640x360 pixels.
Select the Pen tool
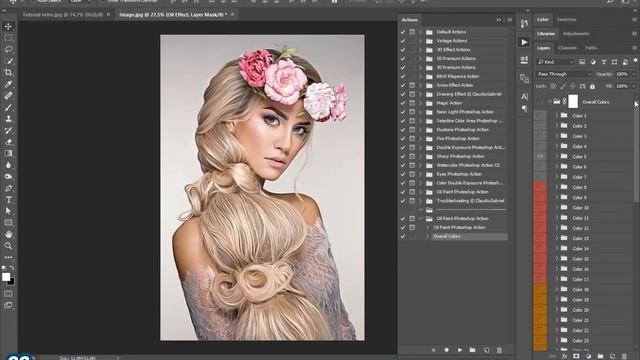point(8,188)
